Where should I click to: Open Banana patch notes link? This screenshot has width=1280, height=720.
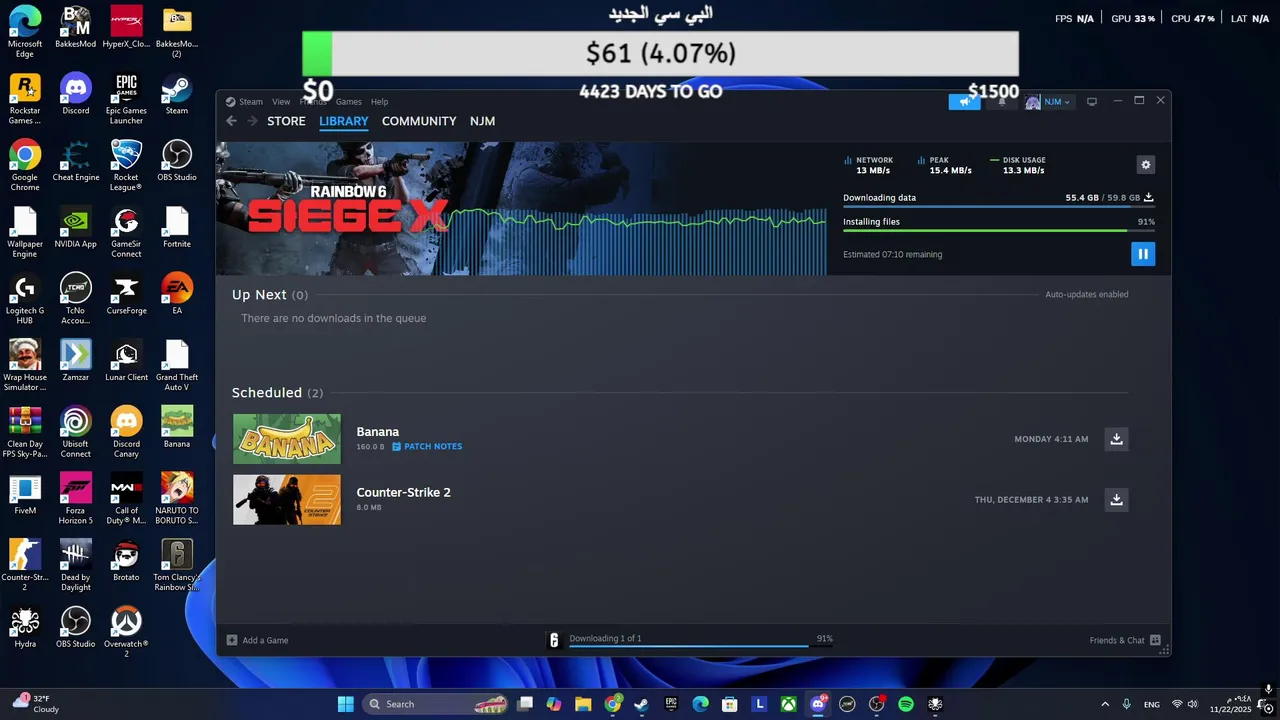click(x=427, y=446)
